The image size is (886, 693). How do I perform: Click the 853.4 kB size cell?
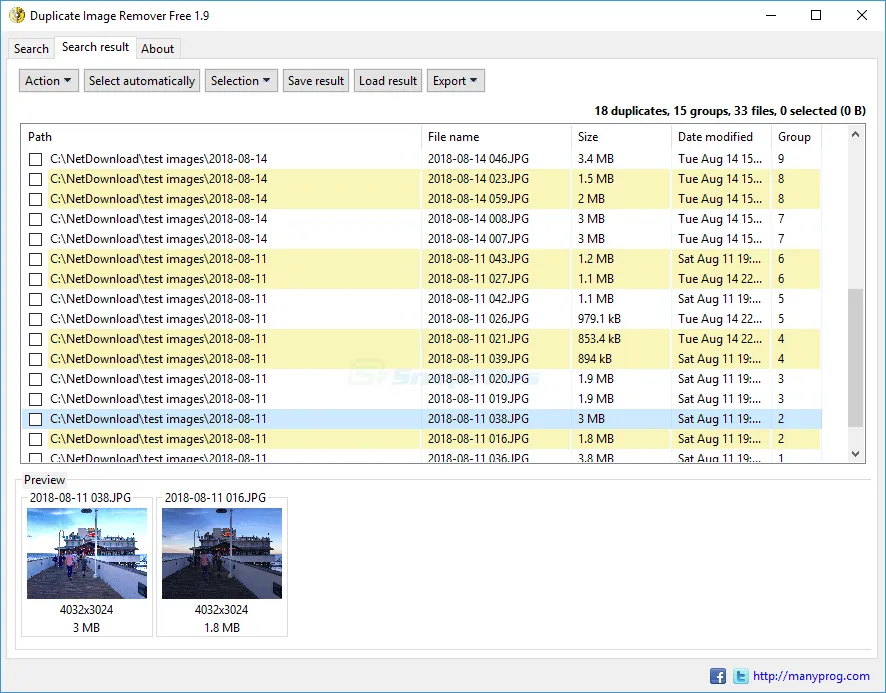[x=599, y=339]
